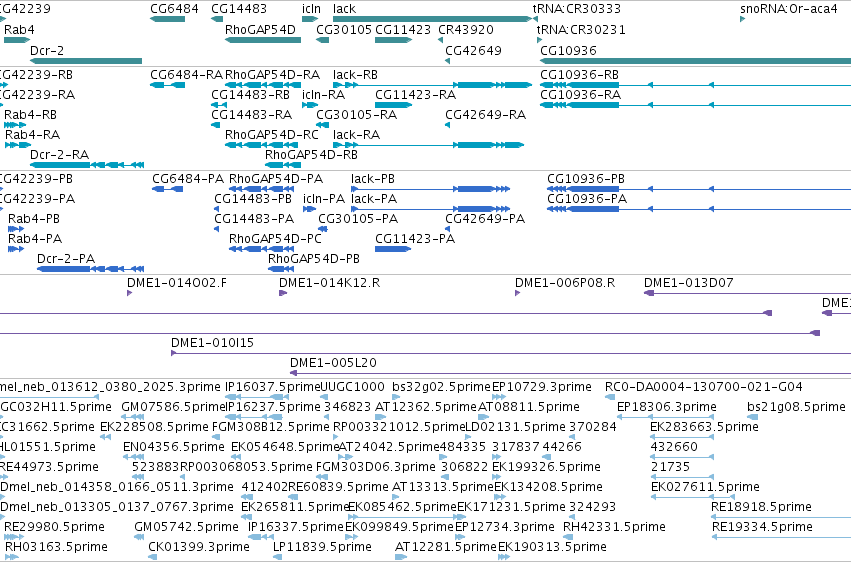Click EST EK283663.5prime
Screen dimensions: 851x562
click(682, 437)
